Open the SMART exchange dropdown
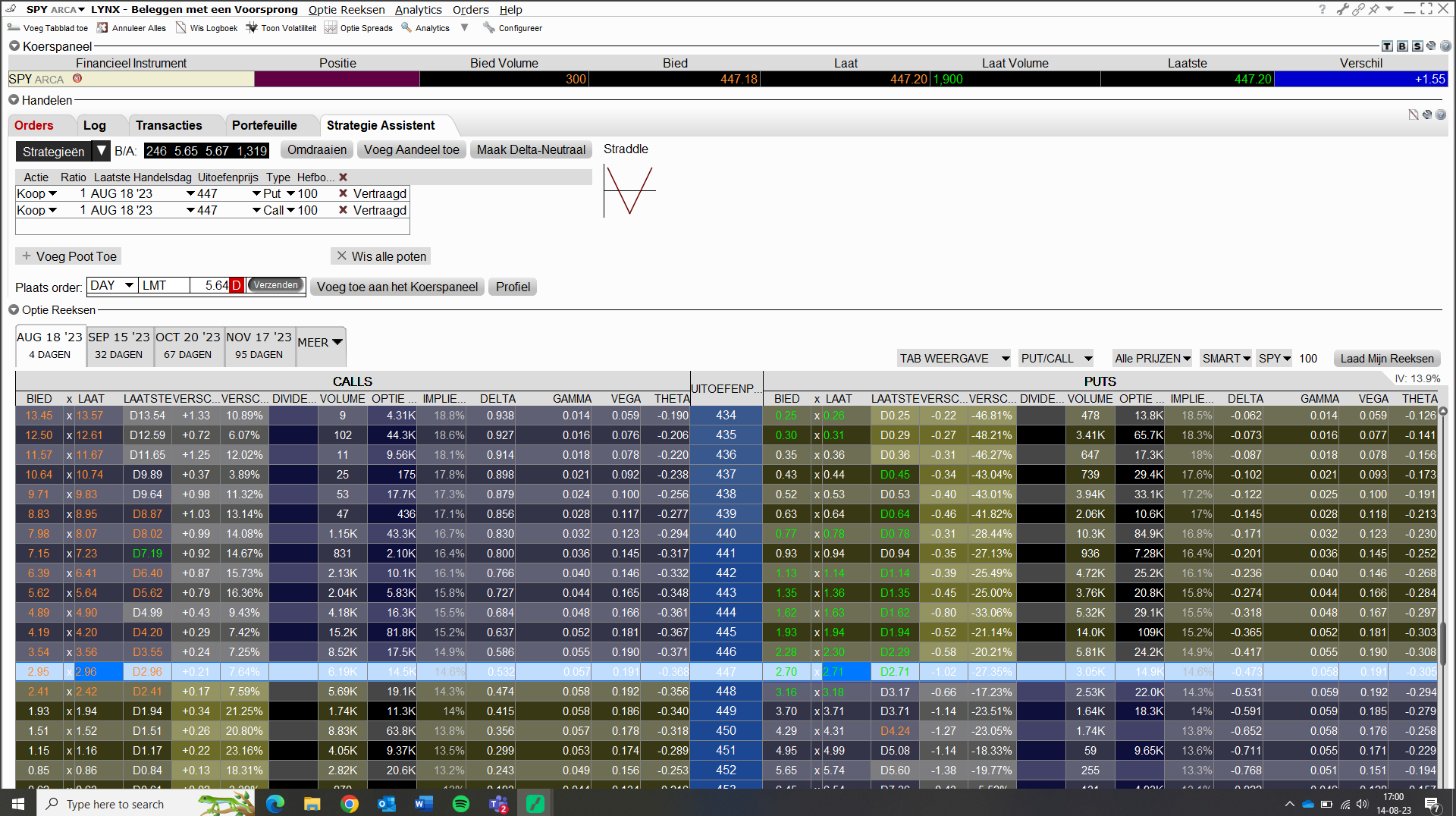The width and height of the screenshot is (1456, 816). [x=1226, y=358]
